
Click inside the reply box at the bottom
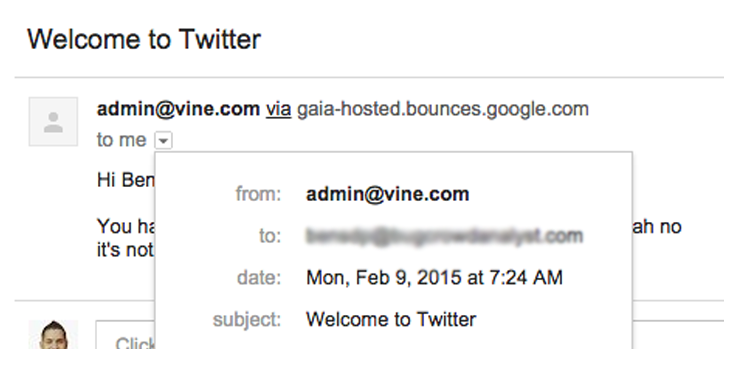point(125,335)
